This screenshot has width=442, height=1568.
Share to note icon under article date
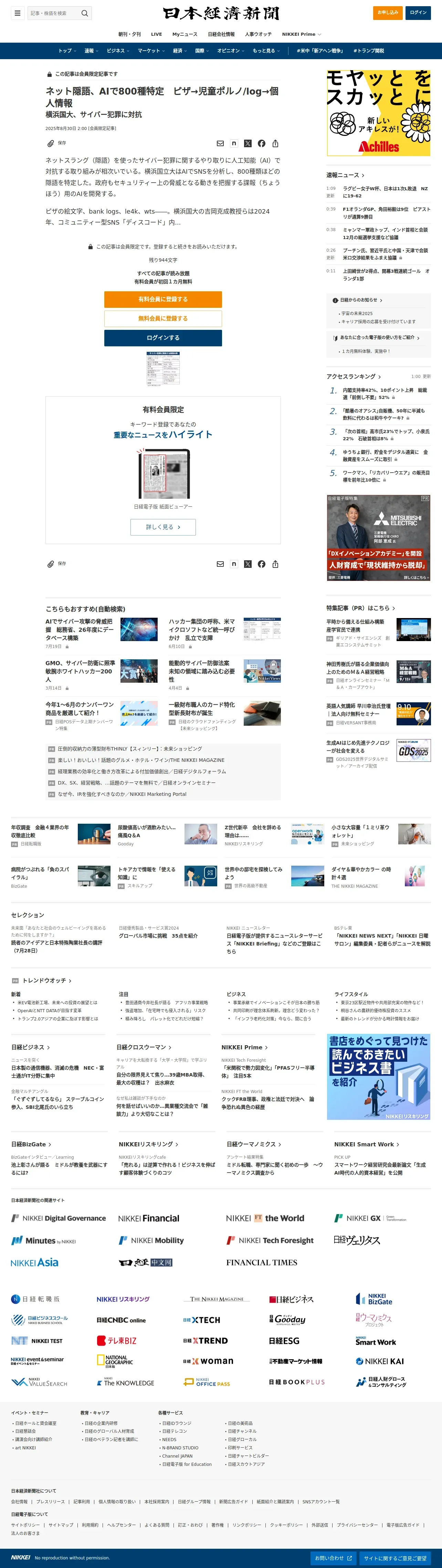pos(234,144)
